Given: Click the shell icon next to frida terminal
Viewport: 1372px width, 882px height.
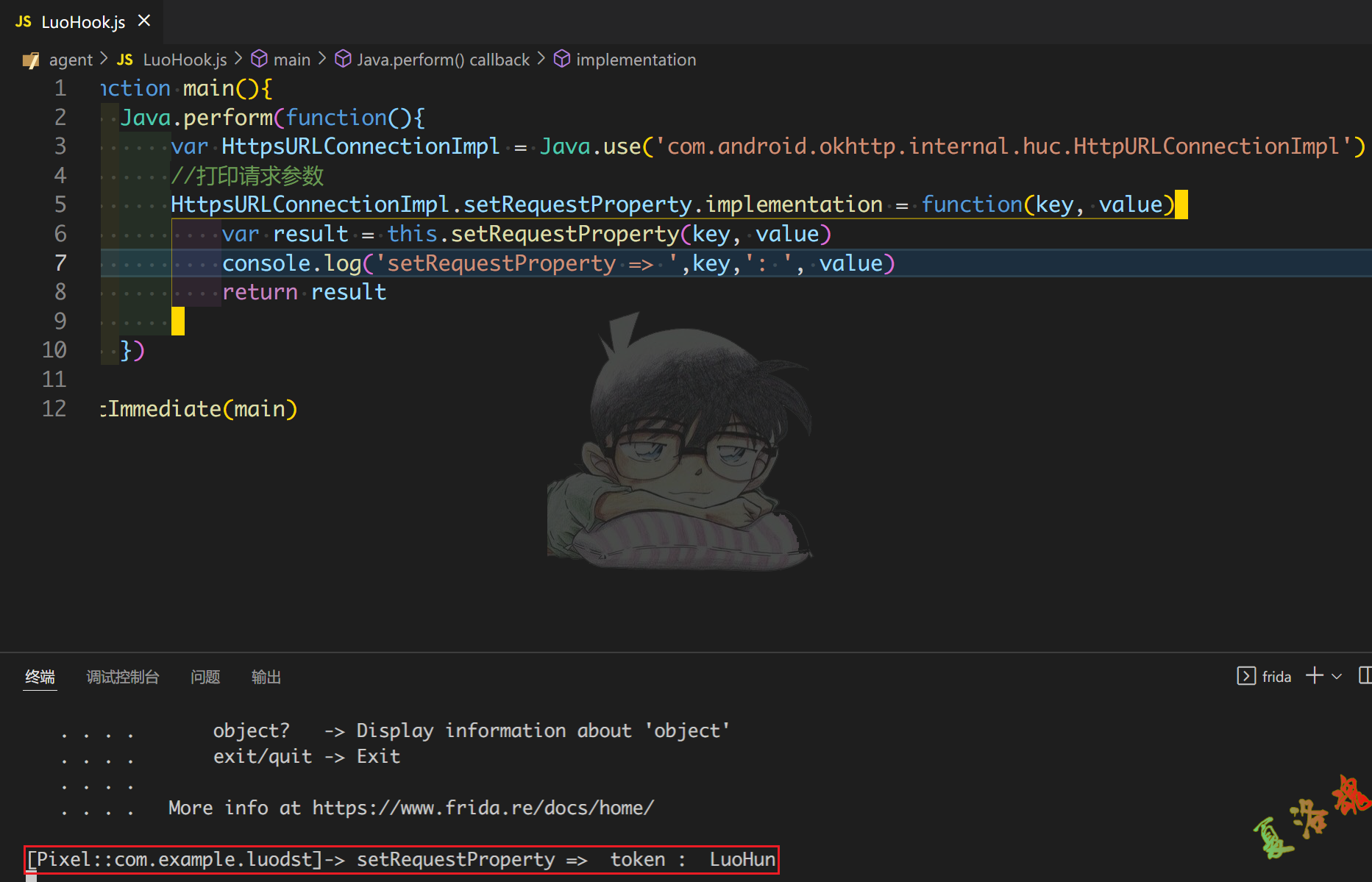Looking at the screenshot, I should click(1247, 676).
